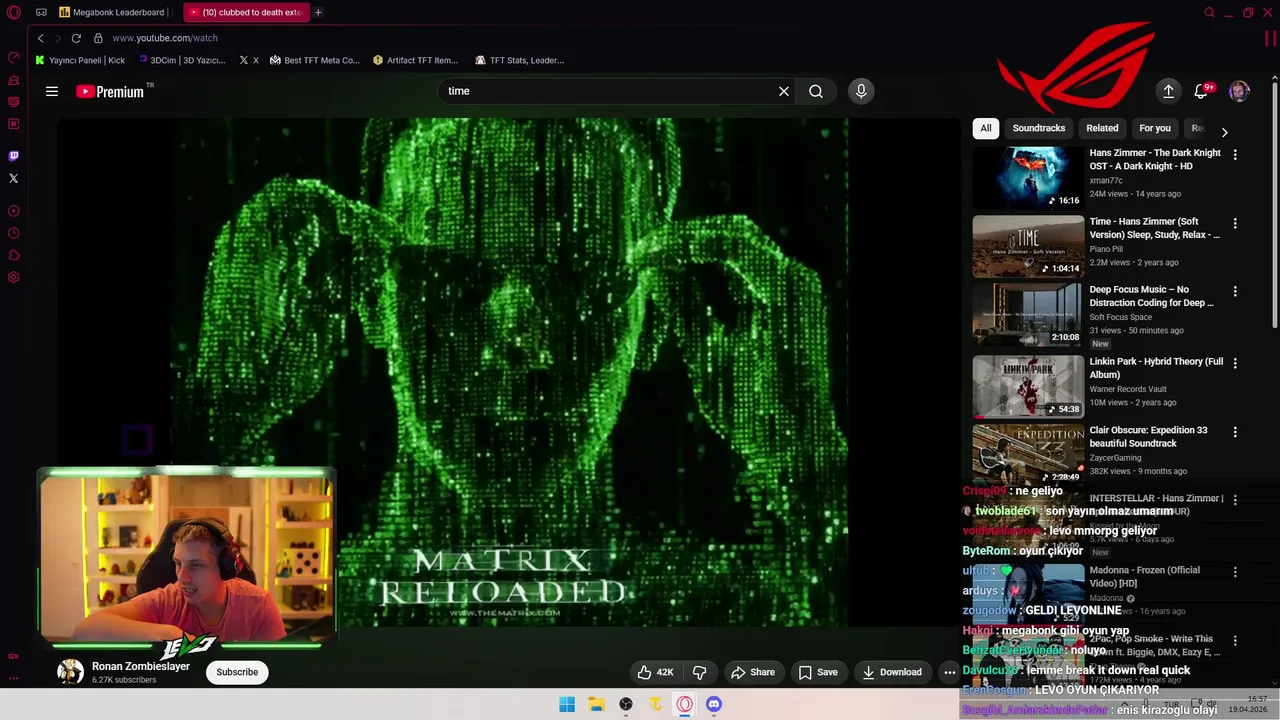Open options menu for Linkin Park Hybrid Theory
This screenshot has width=1280, height=720.
(1235, 363)
